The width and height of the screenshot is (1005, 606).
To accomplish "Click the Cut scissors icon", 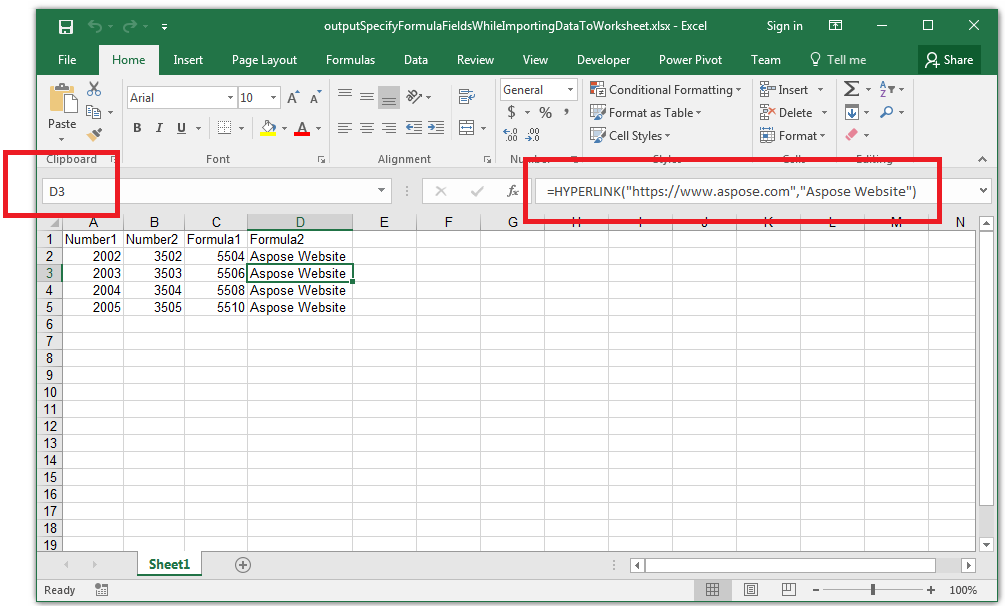I will coord(94,90).
